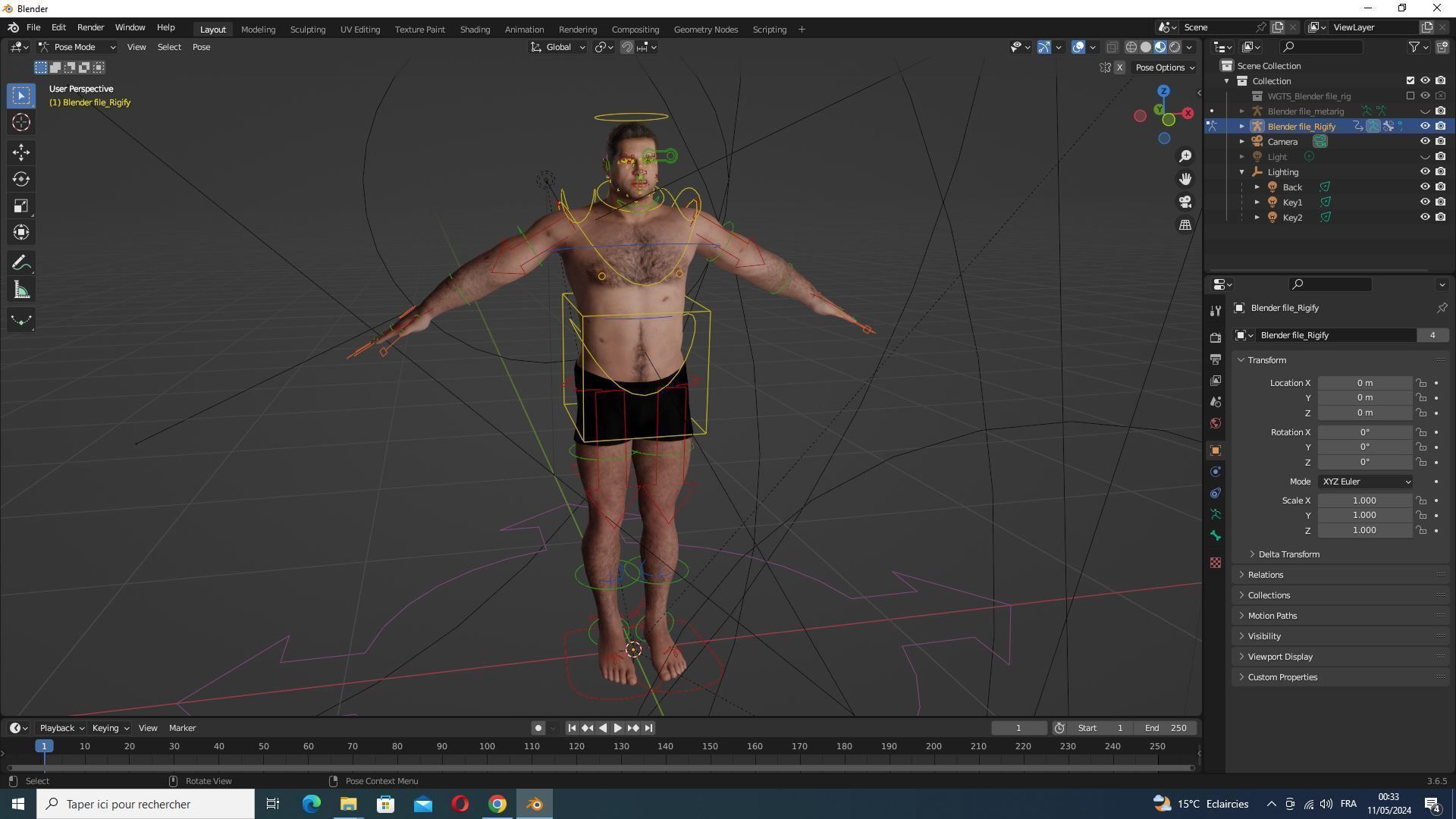This screenshot has width=1456, height=819.
Task: Click the Pose Options button
Action: tap(1163, 67)
